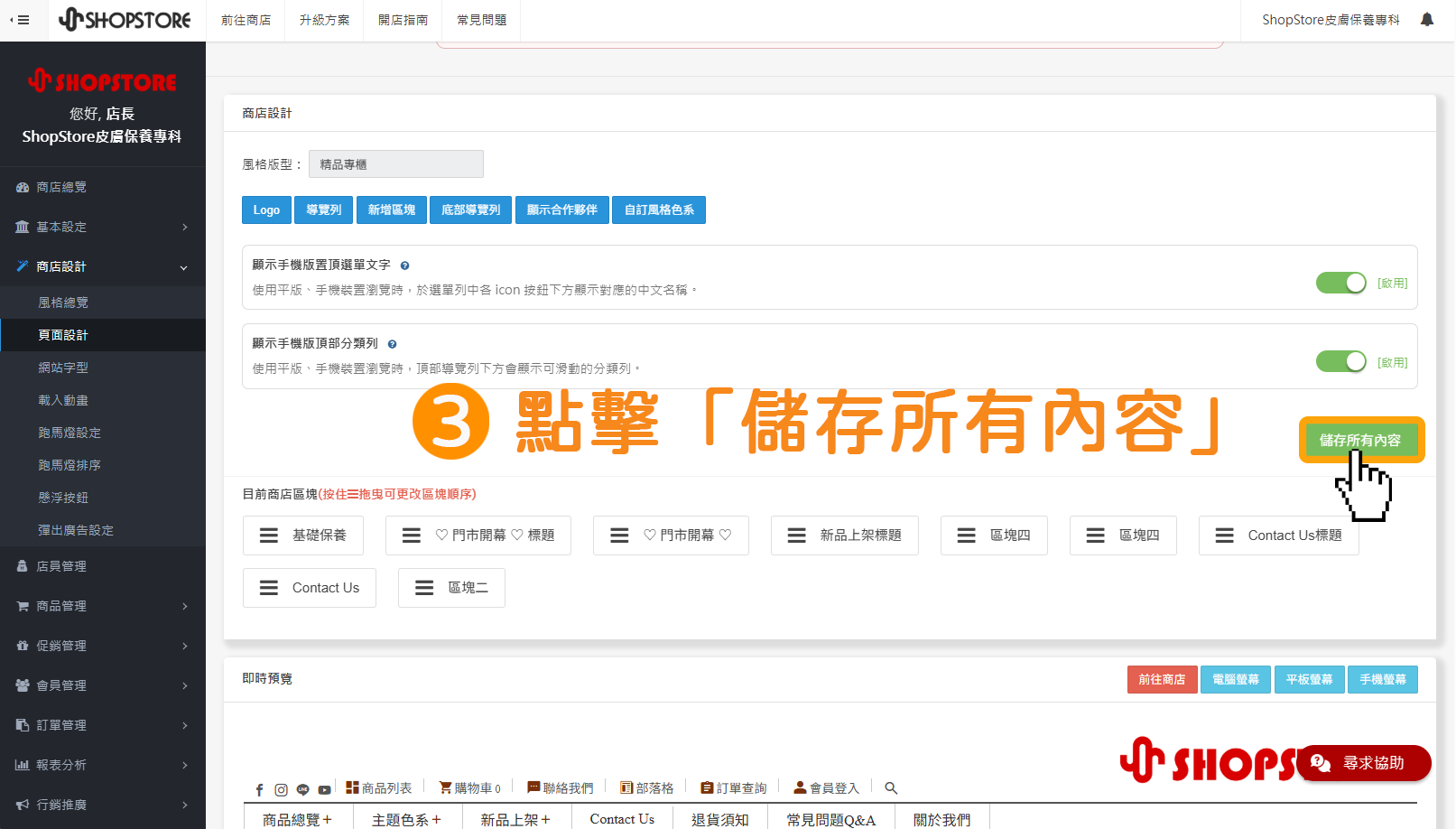The image size is (1456, 829).
Task: Click LINE icon in preview header
Action: coord(302,789)
